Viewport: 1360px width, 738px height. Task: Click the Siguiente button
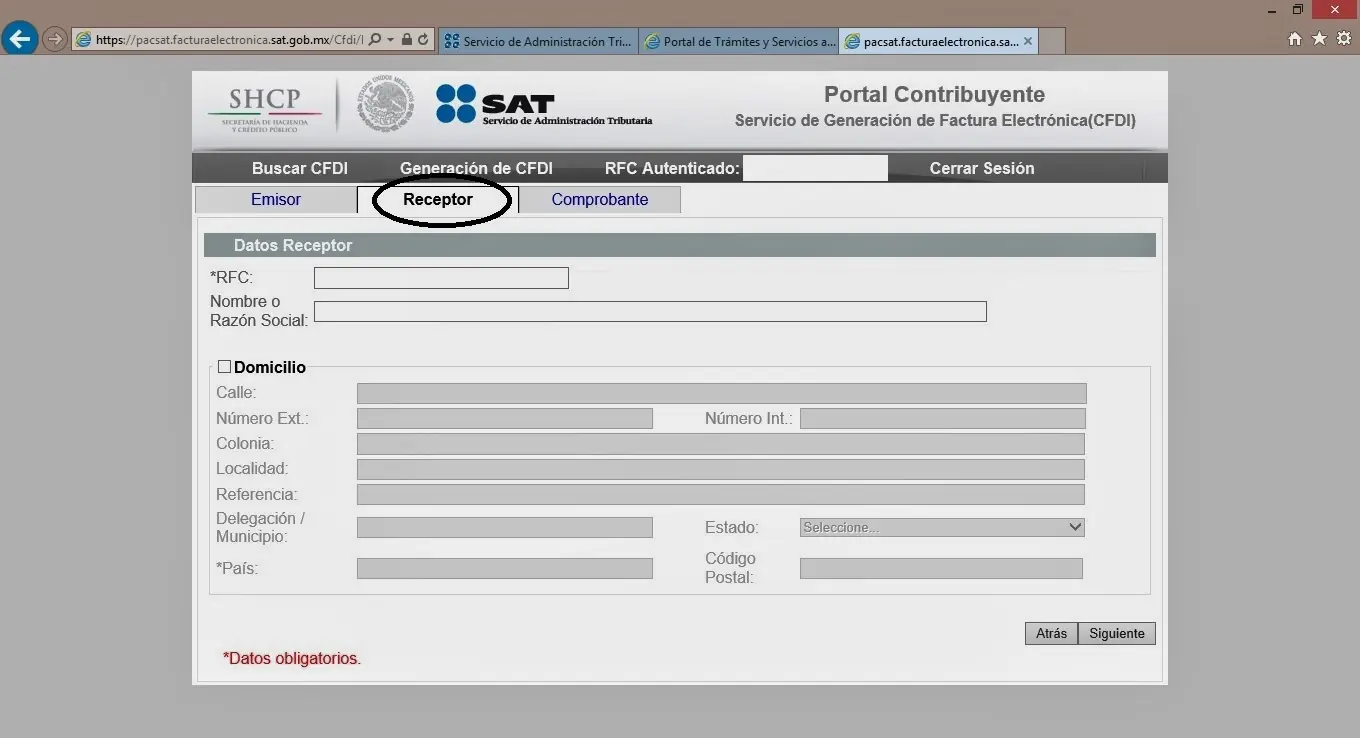click(x=1117, y=633)
